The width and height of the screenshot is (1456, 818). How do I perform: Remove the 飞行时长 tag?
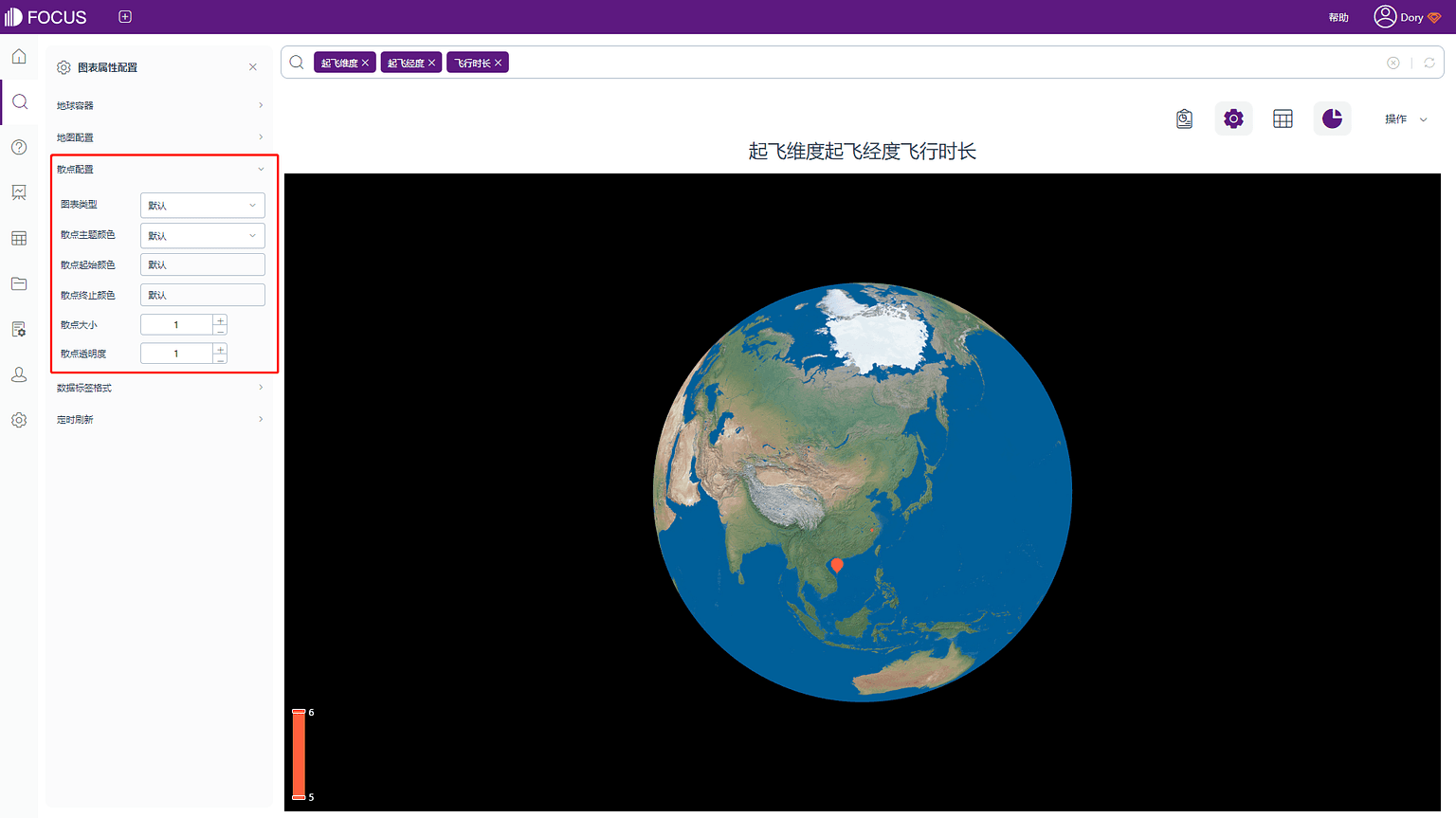[x=498, y=63]
